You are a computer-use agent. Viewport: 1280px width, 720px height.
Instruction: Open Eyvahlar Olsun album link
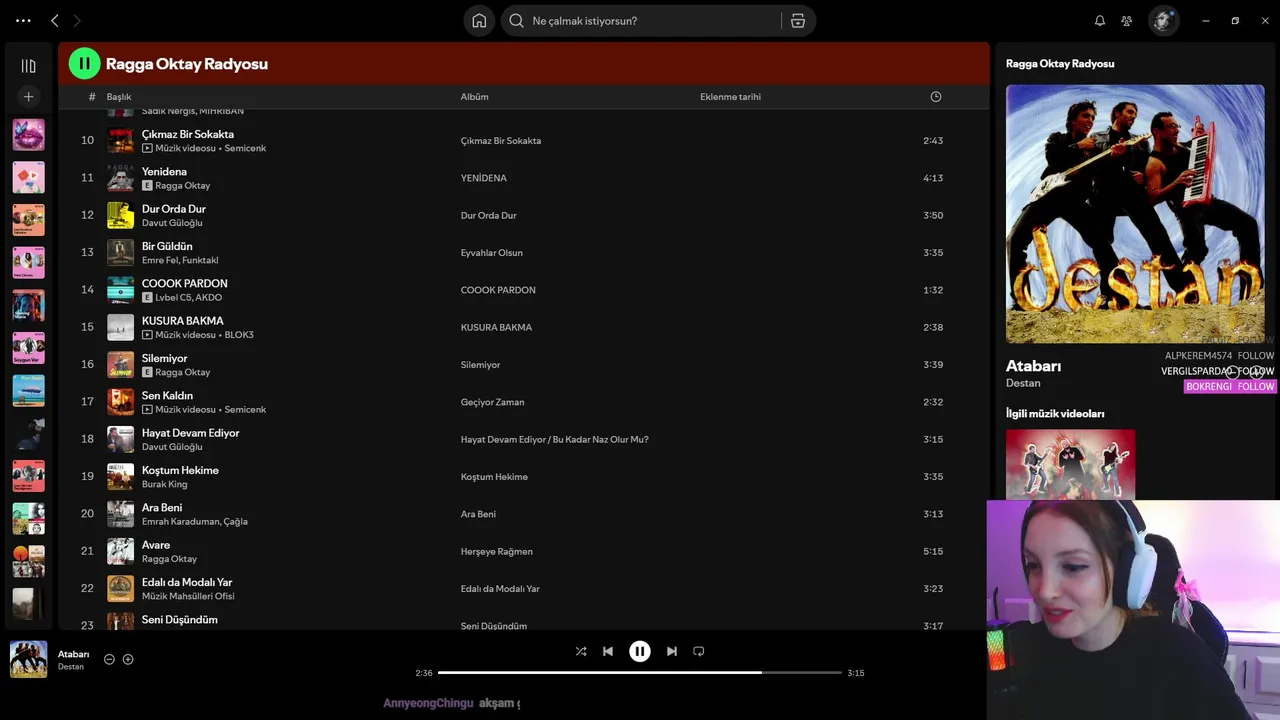[491, 253]
